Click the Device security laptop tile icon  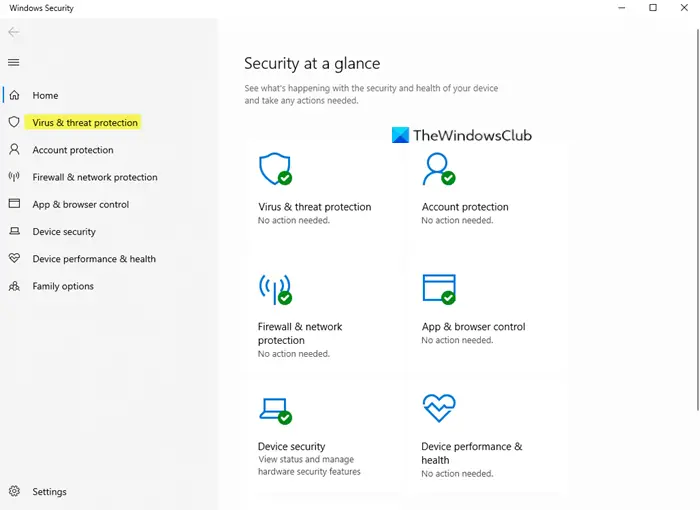(274, 409)
